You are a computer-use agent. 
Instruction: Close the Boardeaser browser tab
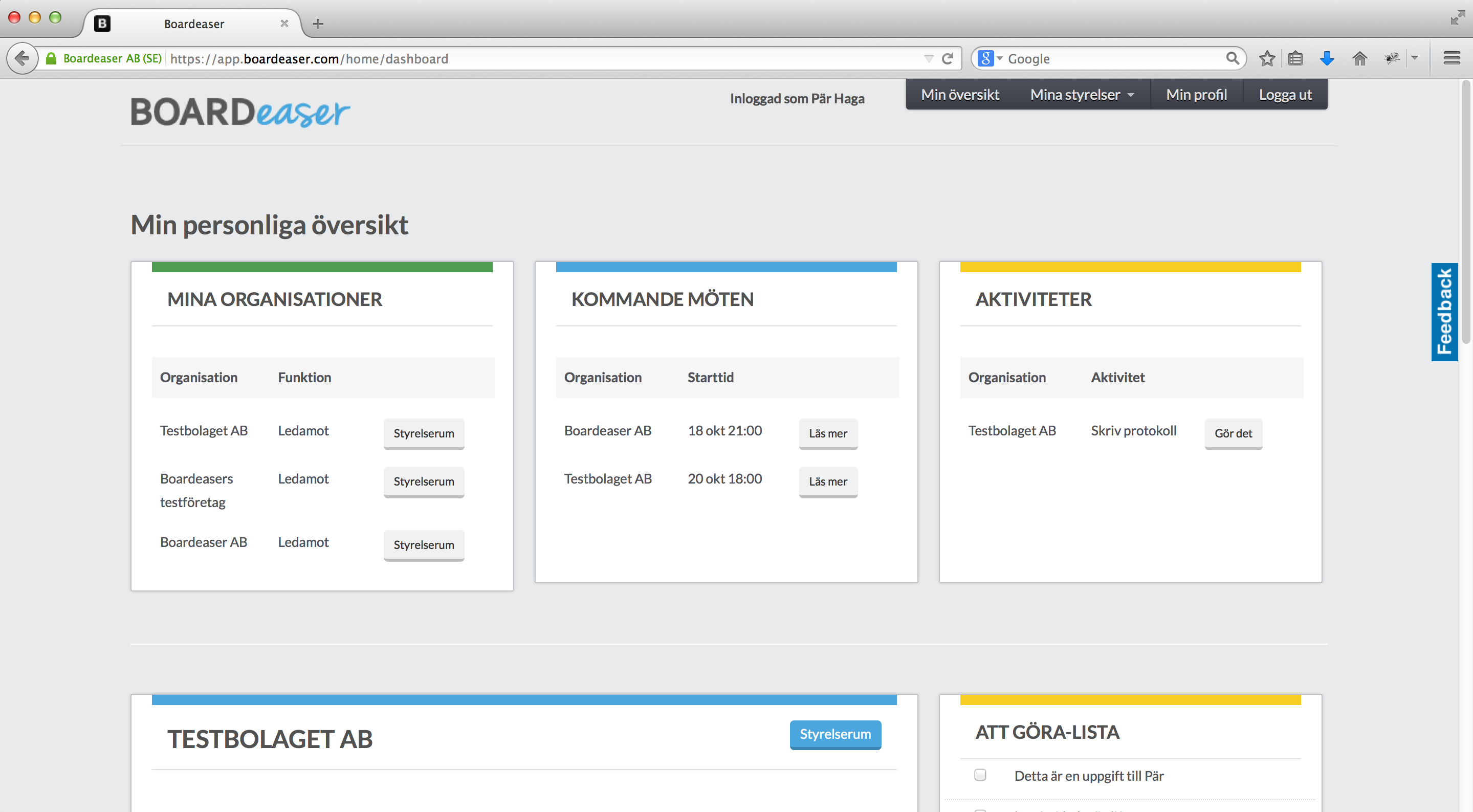284,24
